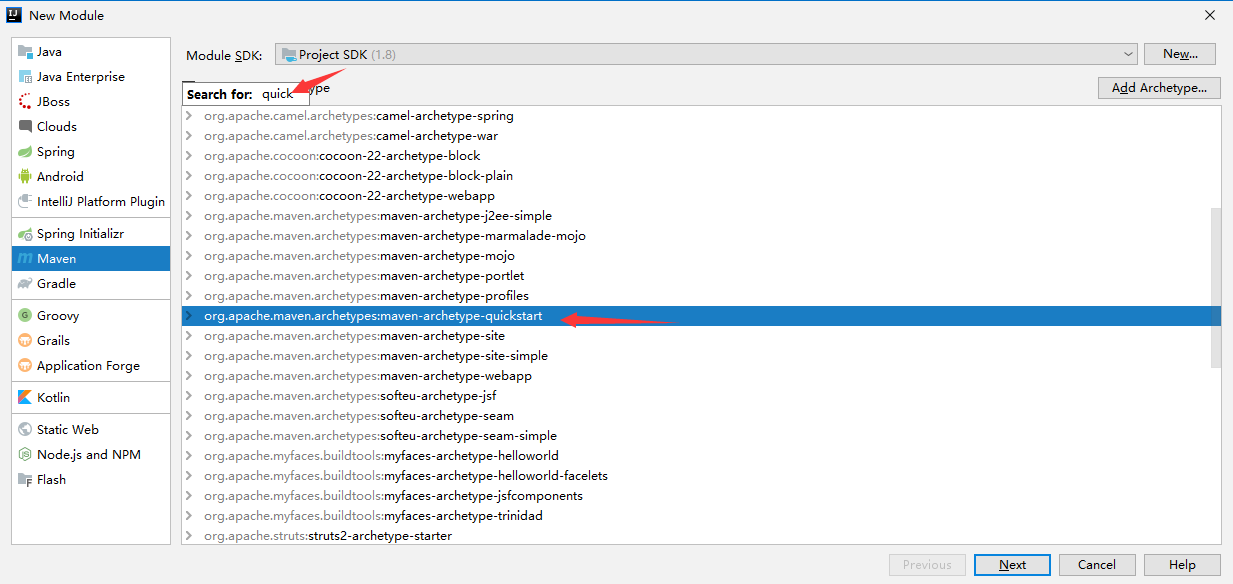This screenshot has width=1233, height=584.
Task: Click the Node.js and NPM icon
Action: 25,455
